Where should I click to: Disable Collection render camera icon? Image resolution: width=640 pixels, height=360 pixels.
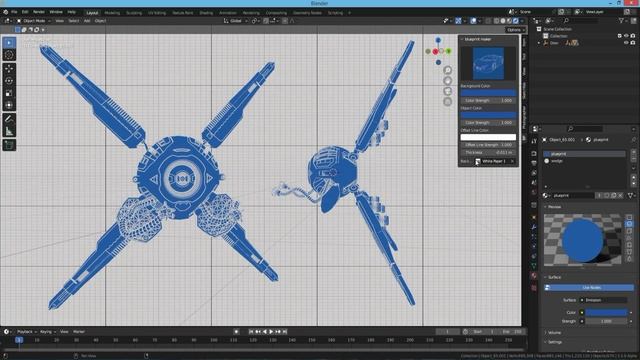(x=633, y=36)
